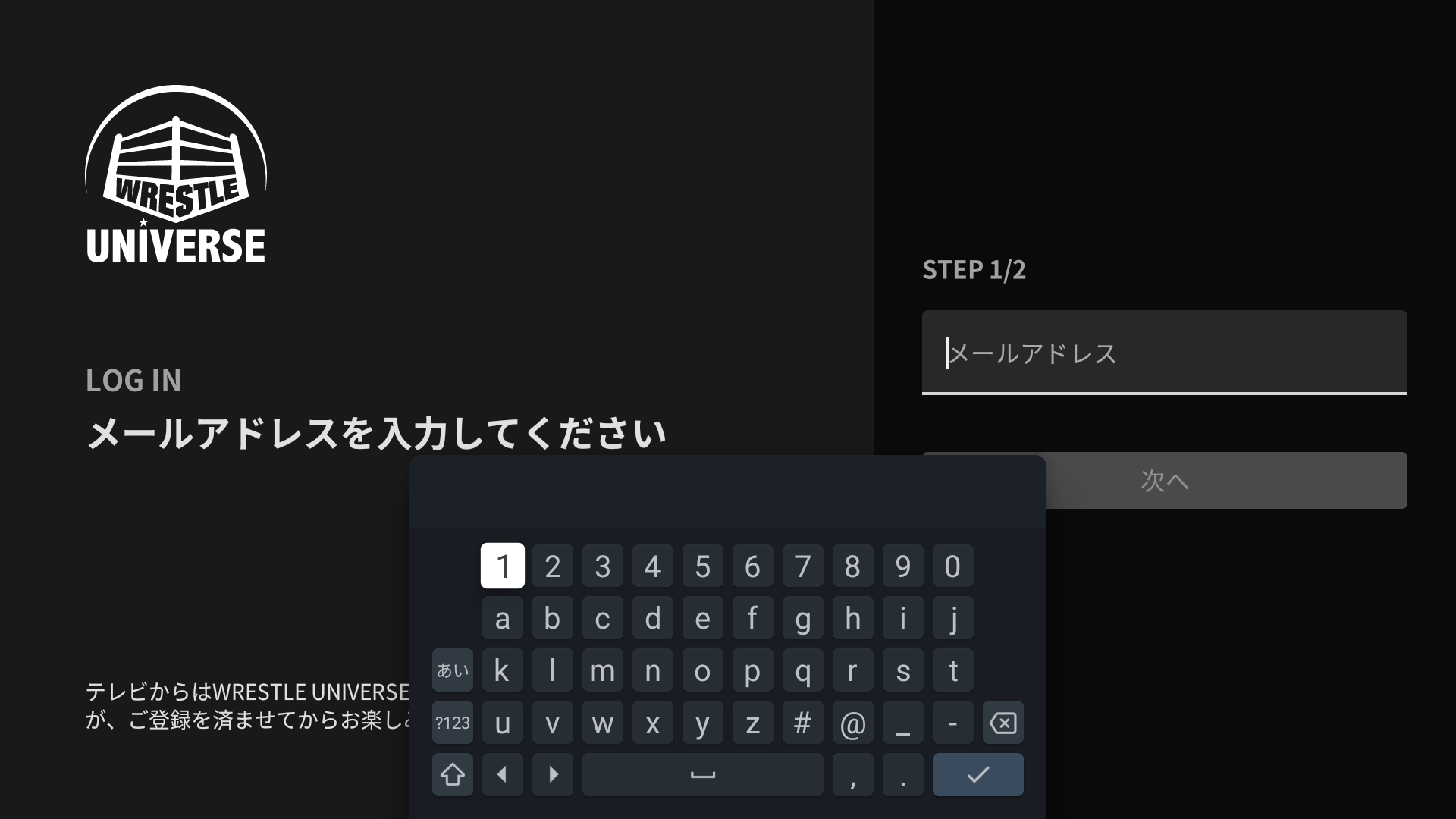The height and width of the screenshot is (819, 1456).
Task: Tap the backspace delete key
Action: tap(1003, 723)
